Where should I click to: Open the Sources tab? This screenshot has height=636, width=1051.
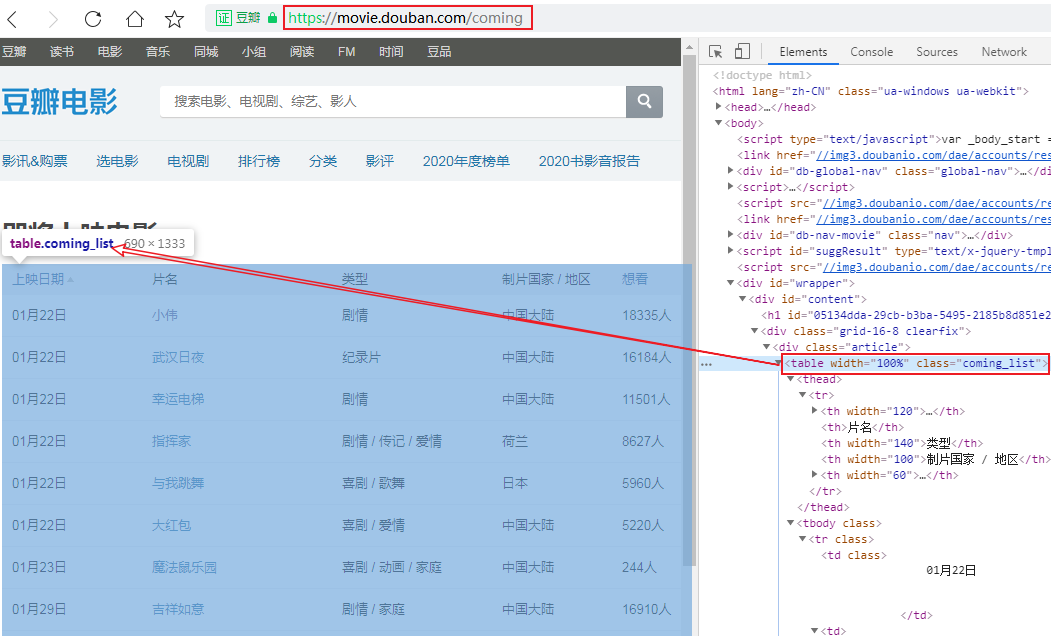pos(936,52)
